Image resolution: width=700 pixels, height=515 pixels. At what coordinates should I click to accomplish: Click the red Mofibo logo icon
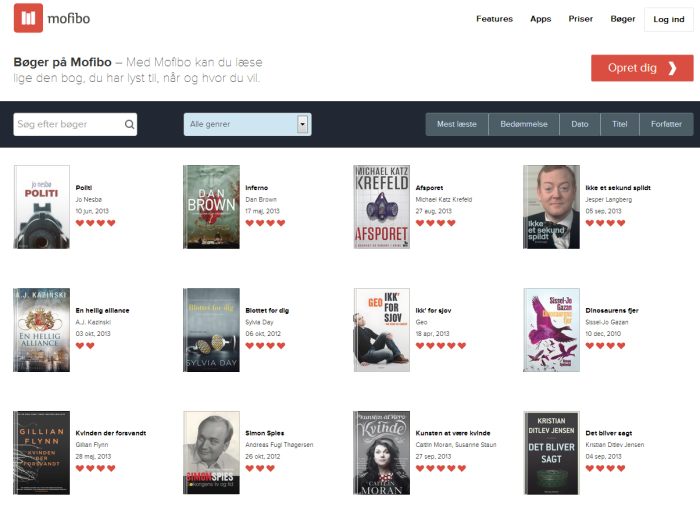click(28, 18)
